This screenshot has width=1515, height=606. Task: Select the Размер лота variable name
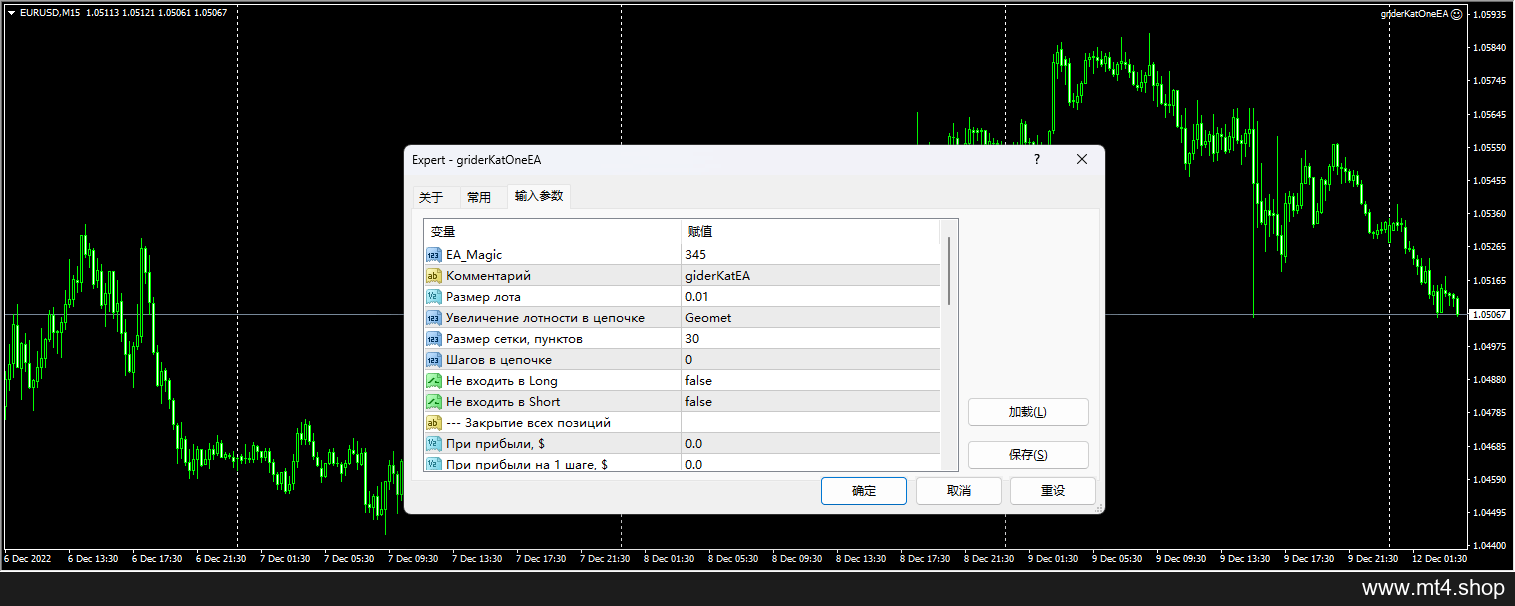[x=483, y=297]
